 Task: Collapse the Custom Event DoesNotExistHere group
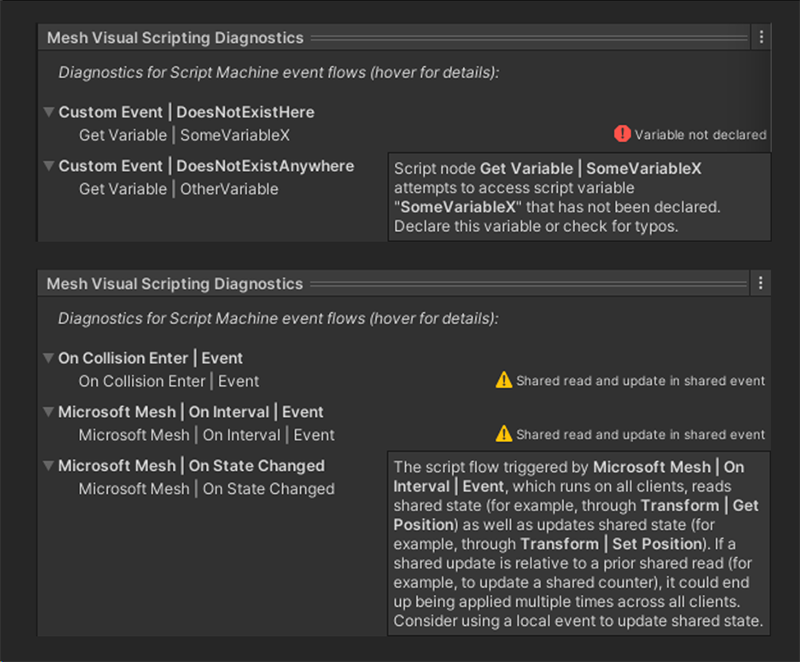49,112
